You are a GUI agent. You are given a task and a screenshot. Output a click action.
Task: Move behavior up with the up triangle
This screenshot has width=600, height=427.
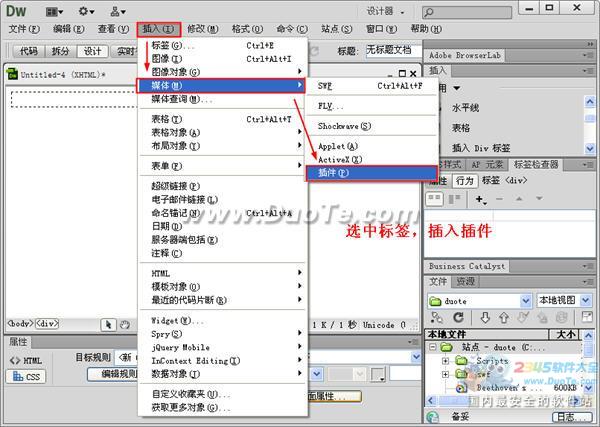pyautogui.click(x=519, y=199)
